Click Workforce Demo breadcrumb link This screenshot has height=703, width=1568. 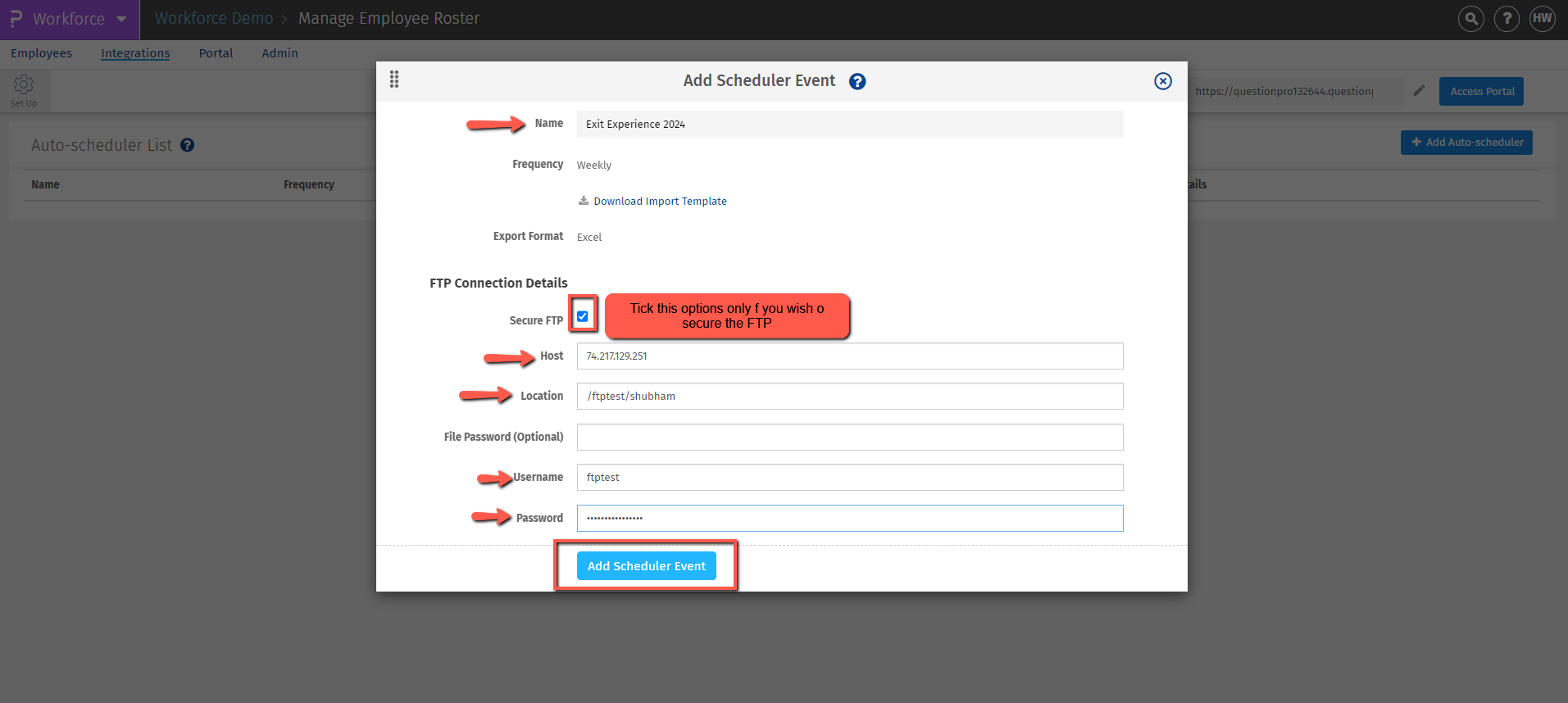tap(214, 19)
